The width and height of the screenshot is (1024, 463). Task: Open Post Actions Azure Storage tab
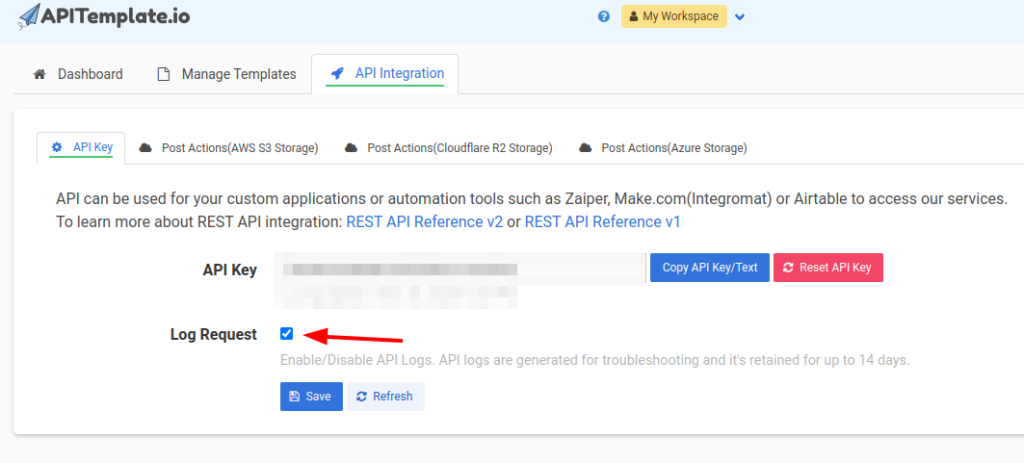[664, 148]
